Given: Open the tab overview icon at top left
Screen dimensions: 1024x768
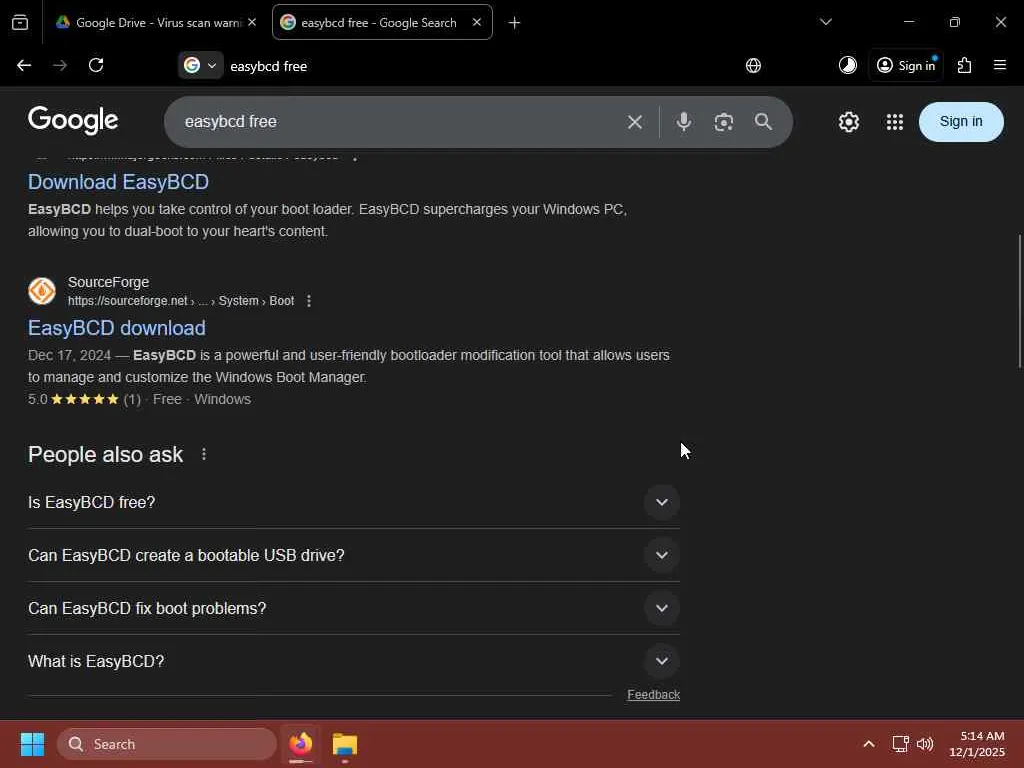Looking at the screenshot, I should [20, 22].
